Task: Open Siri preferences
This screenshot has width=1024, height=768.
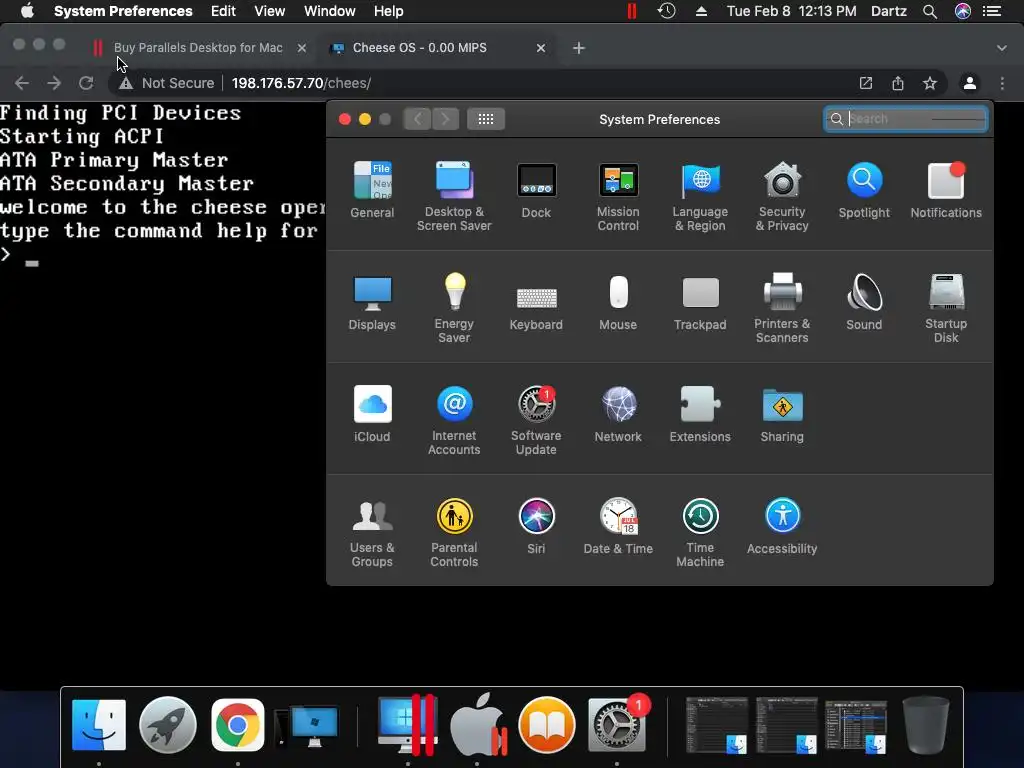Action: point(536,526)
